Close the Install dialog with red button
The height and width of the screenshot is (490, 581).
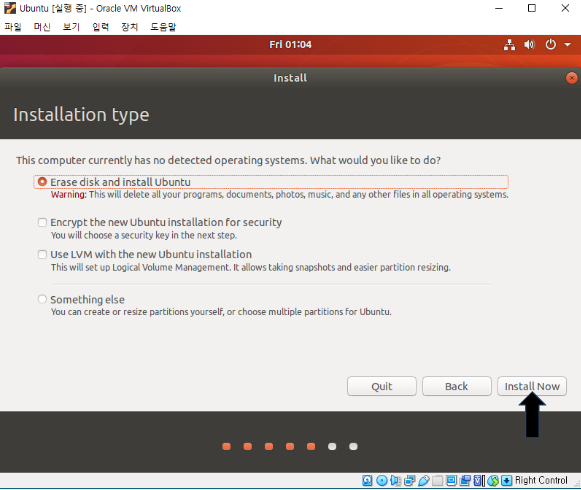click(572, 78)
